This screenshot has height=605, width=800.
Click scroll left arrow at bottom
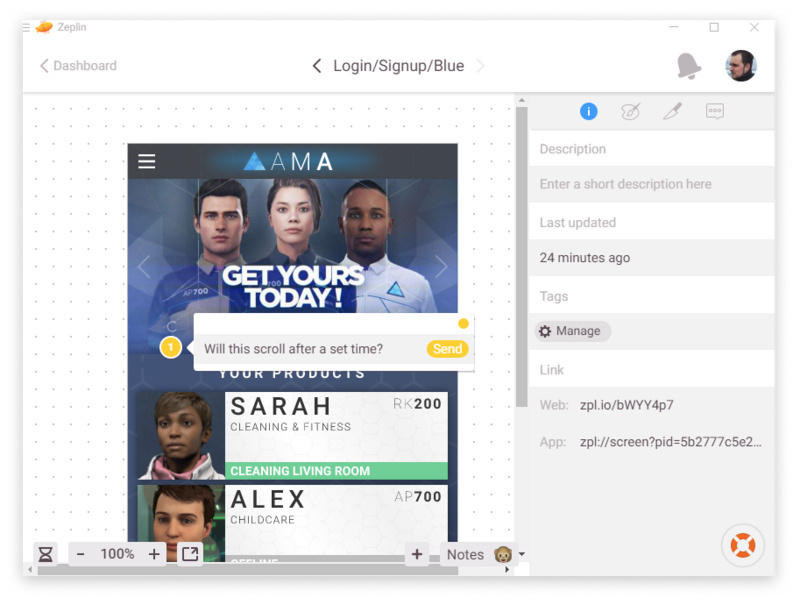pos(30,569)
